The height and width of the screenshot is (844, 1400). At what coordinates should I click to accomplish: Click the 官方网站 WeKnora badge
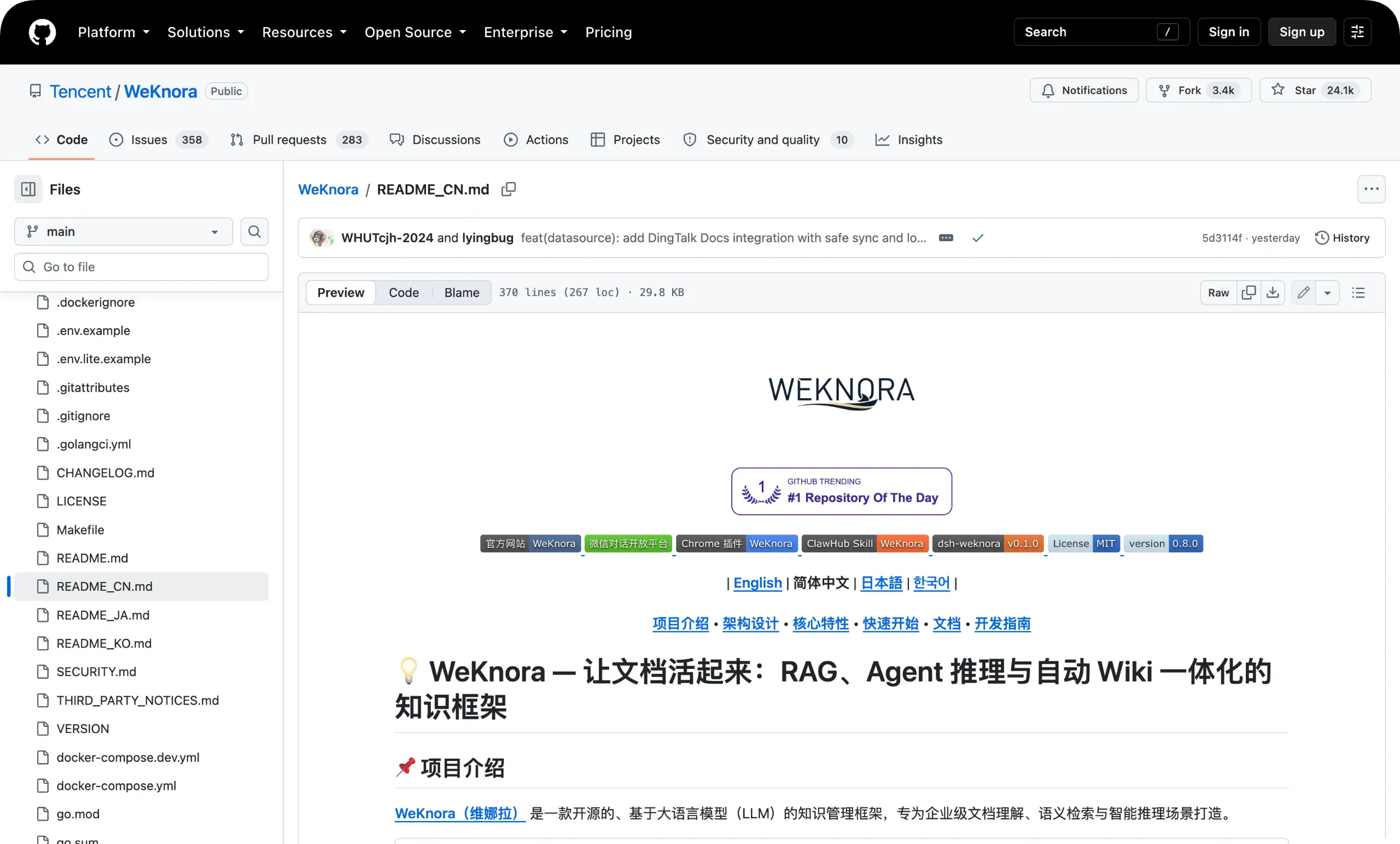click(530, 543)
